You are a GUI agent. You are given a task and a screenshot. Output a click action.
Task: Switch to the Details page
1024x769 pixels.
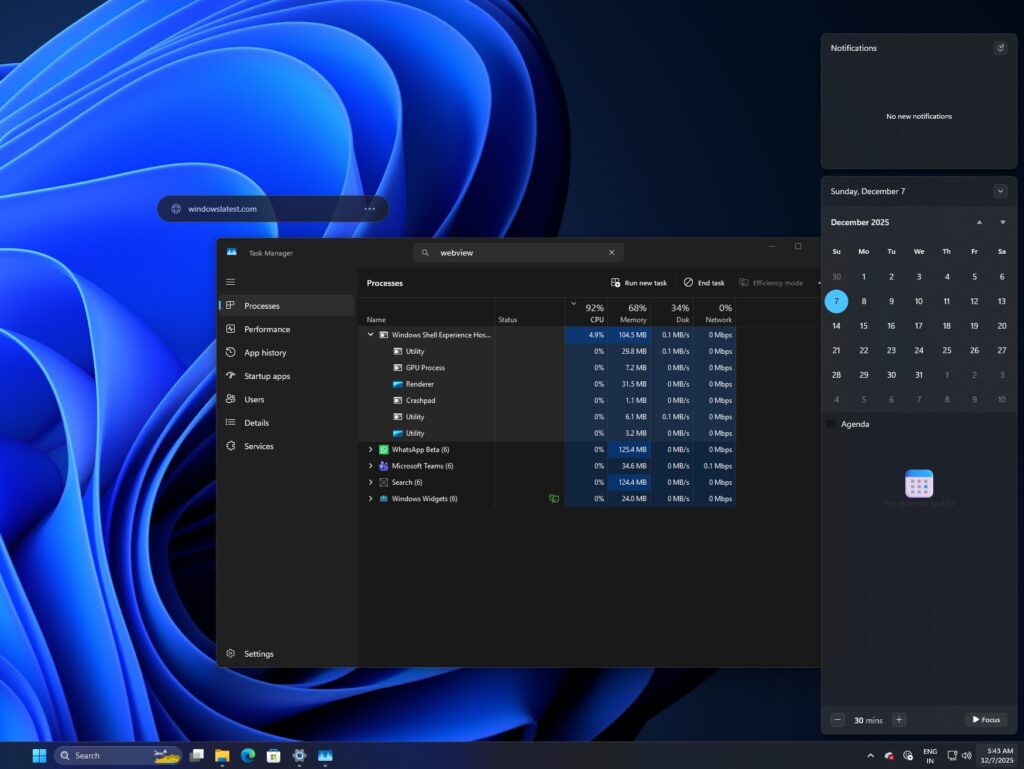click(256, 423)
